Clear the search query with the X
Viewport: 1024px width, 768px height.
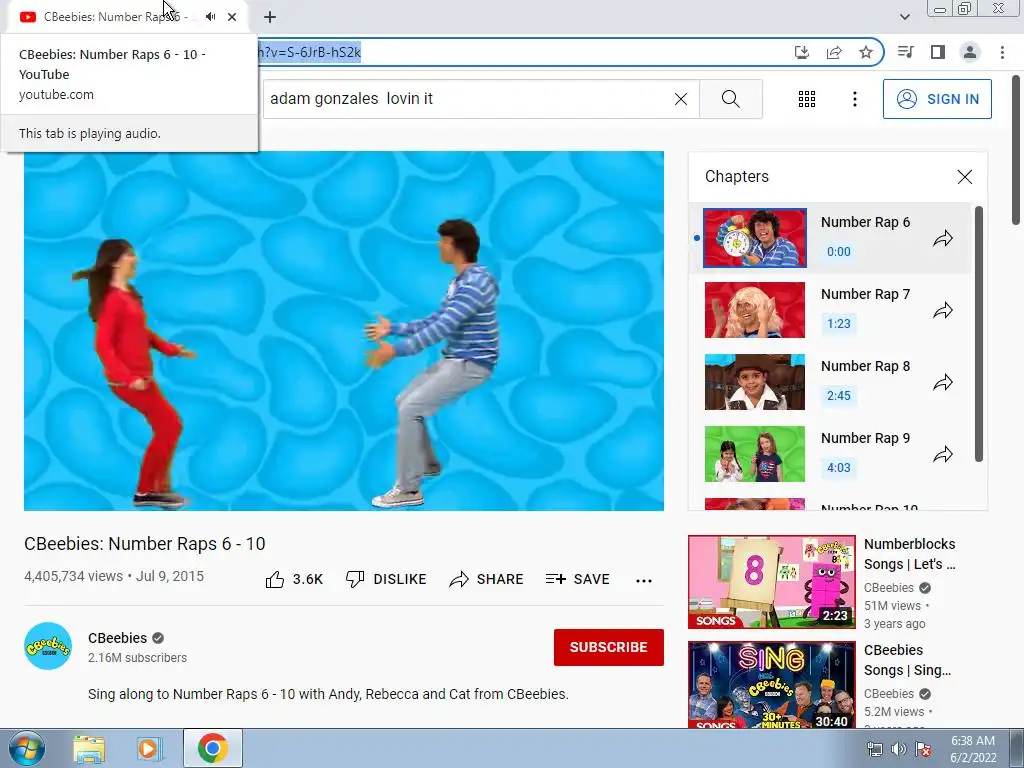(x=680, y=99)
